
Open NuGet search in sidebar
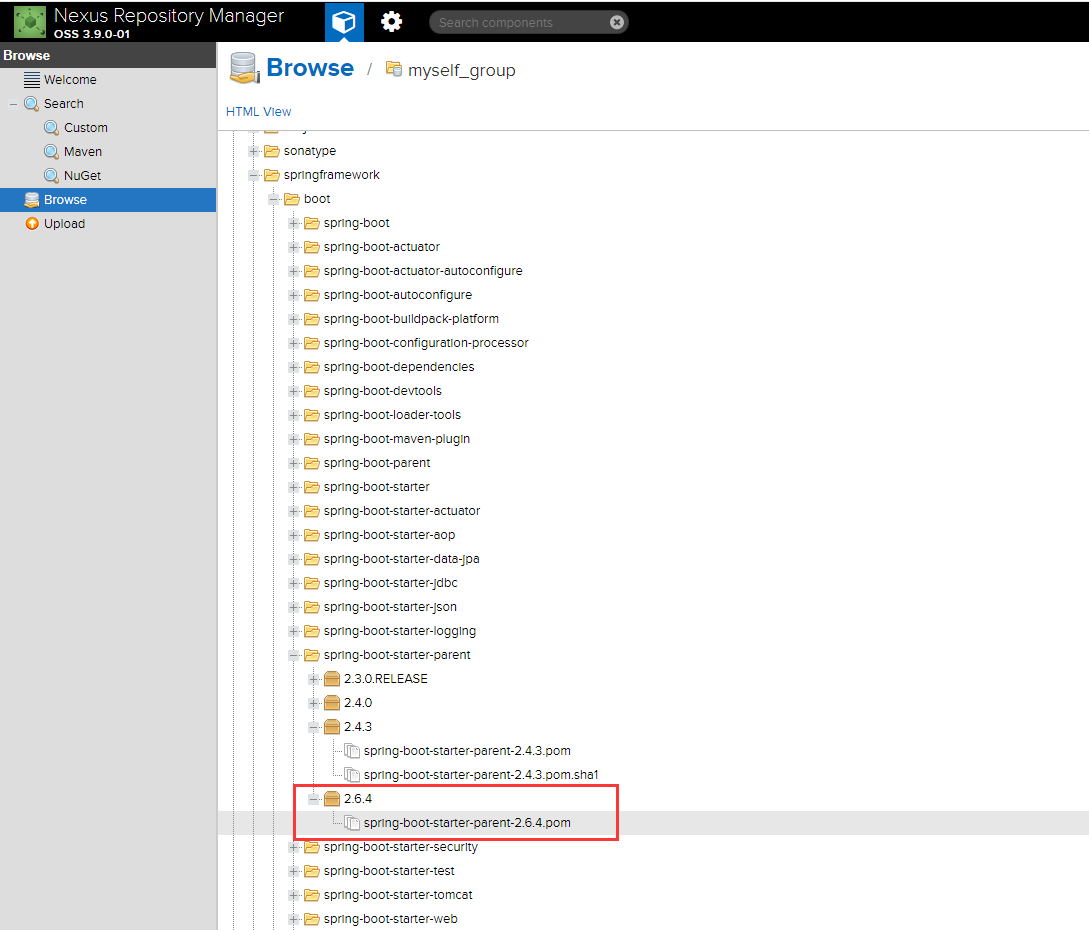(x=82, y=176)
